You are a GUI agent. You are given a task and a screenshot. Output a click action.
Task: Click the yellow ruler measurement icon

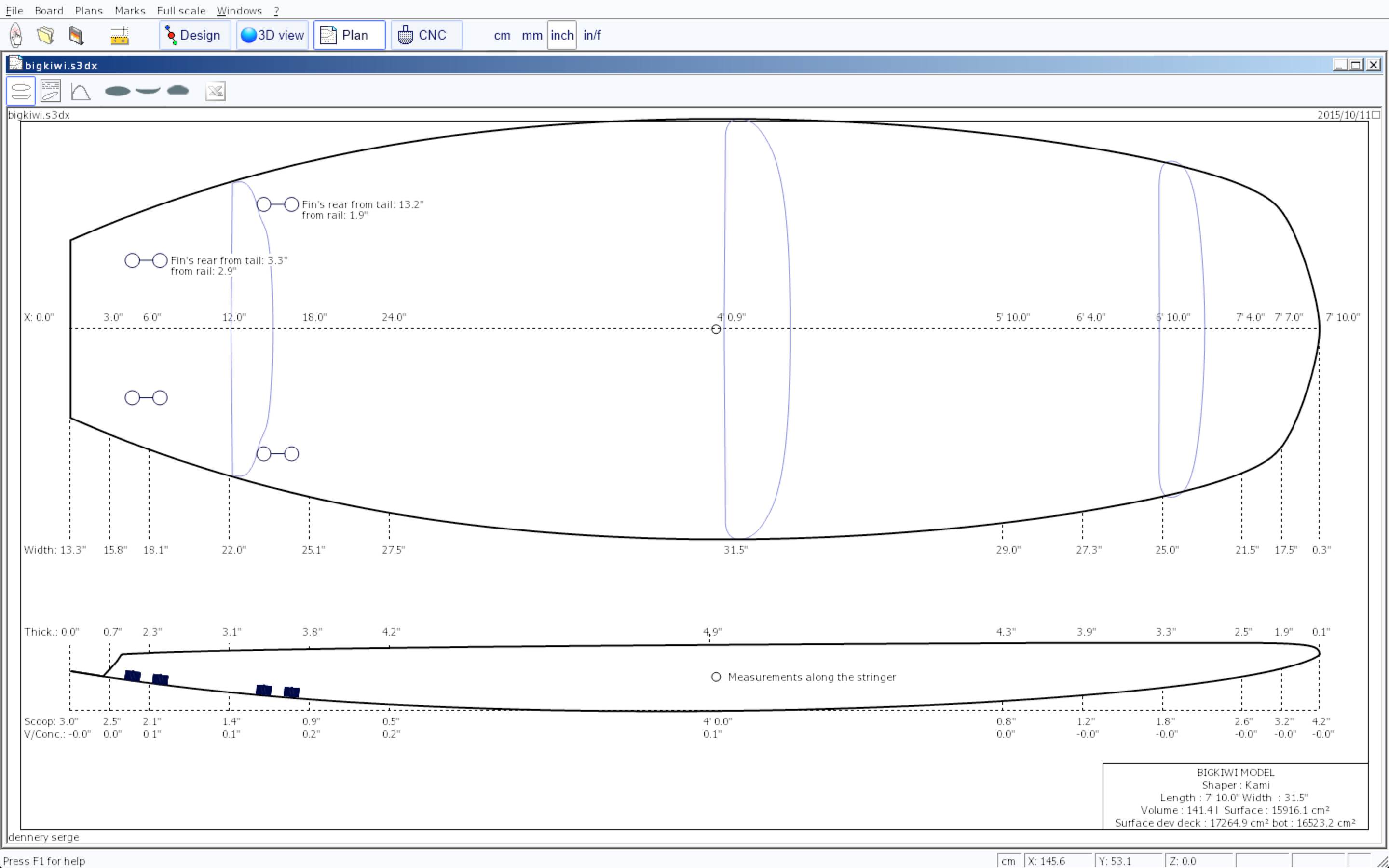(120, 36)
